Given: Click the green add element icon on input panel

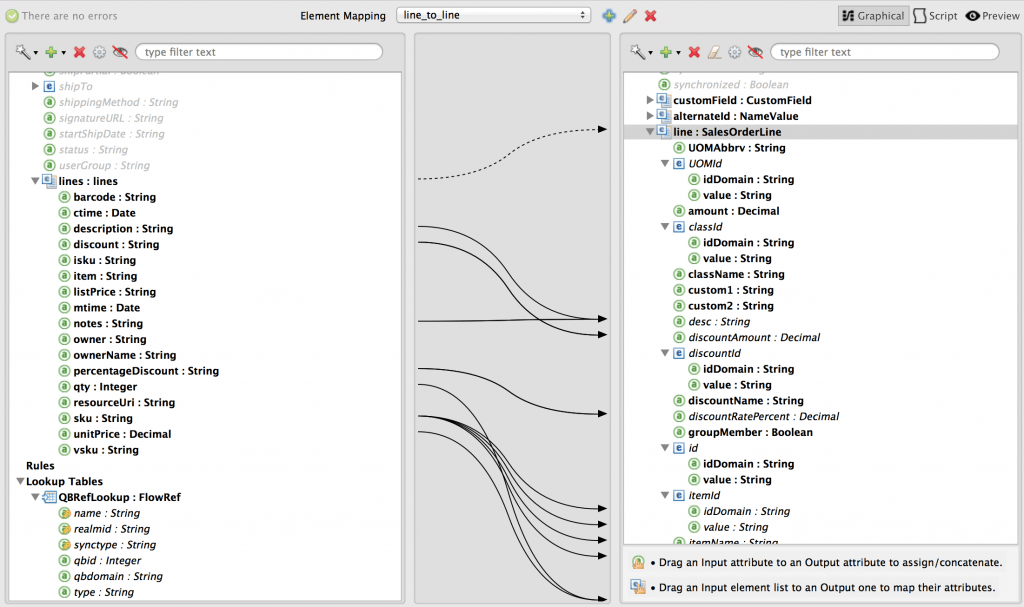Looking at the screenshot, I should pos(50,51).
